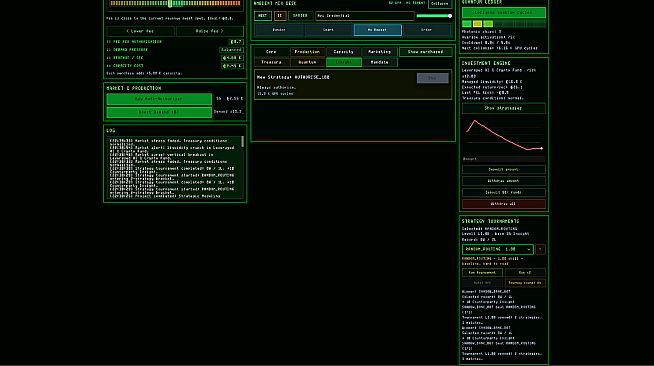654x366 pixels.
Task: Click the Invest 50% funds button
Action: click(x=503, y=193)
